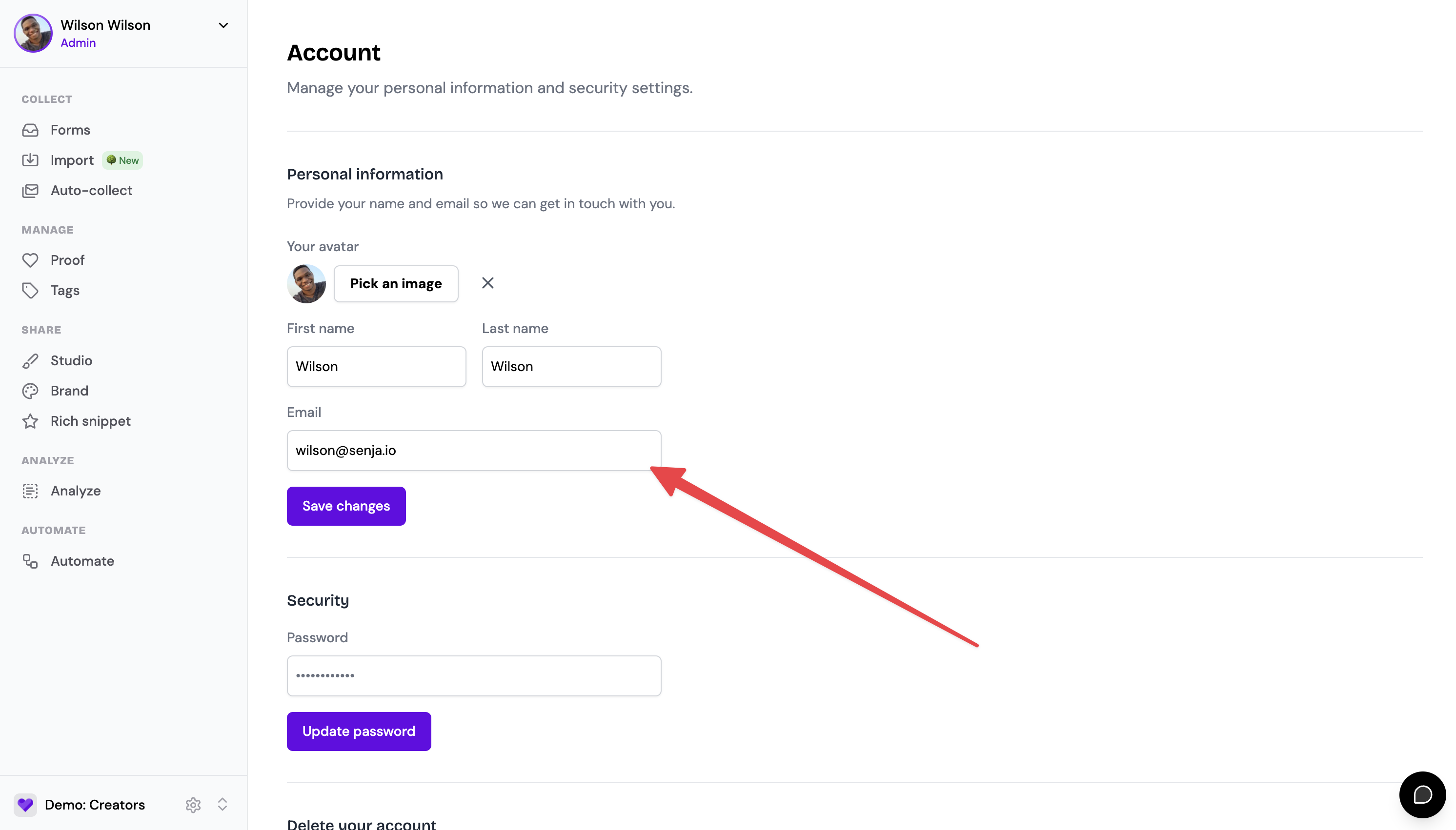The height and width of the screenshot is (830, 1456).
Task: Click the Rich snippet star icon
Action: point(30,421)
